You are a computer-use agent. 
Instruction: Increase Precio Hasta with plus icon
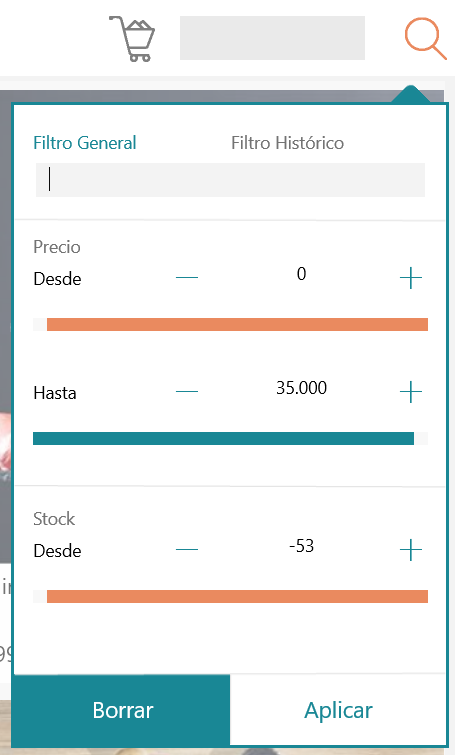[x=411, y=392]
